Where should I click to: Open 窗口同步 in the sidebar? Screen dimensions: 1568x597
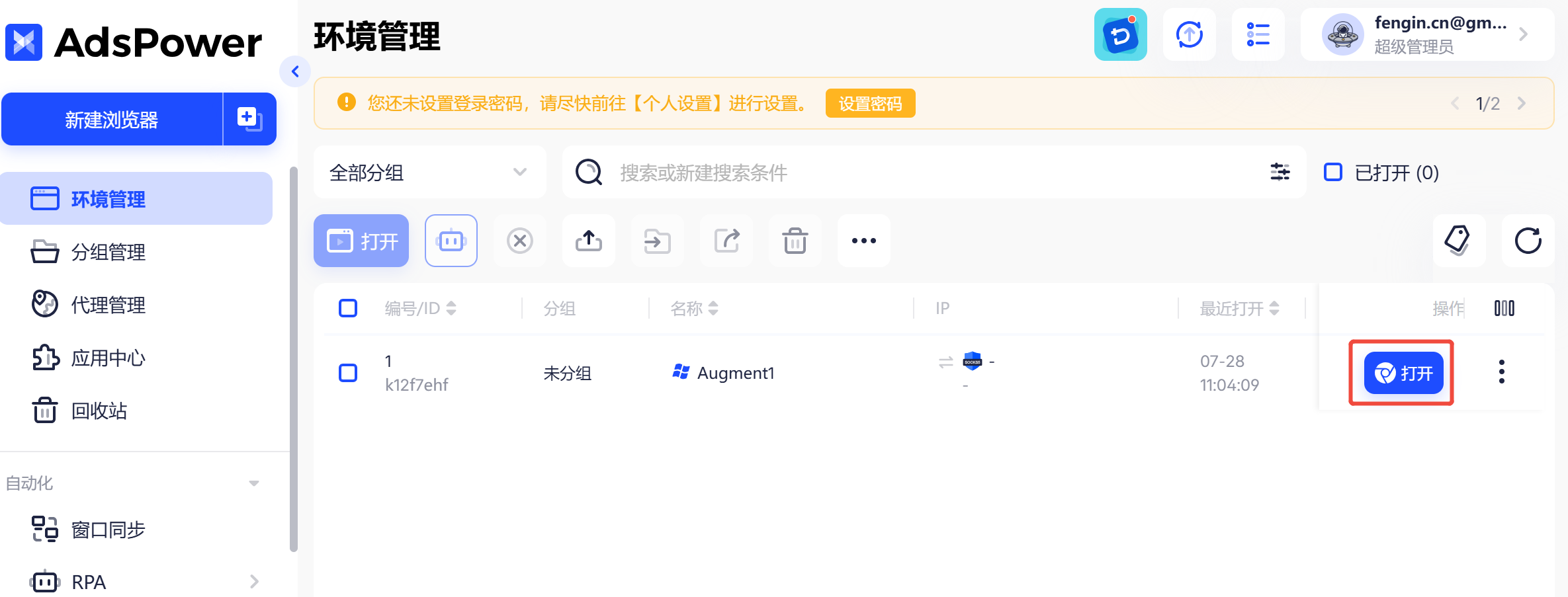coord(136,530)
